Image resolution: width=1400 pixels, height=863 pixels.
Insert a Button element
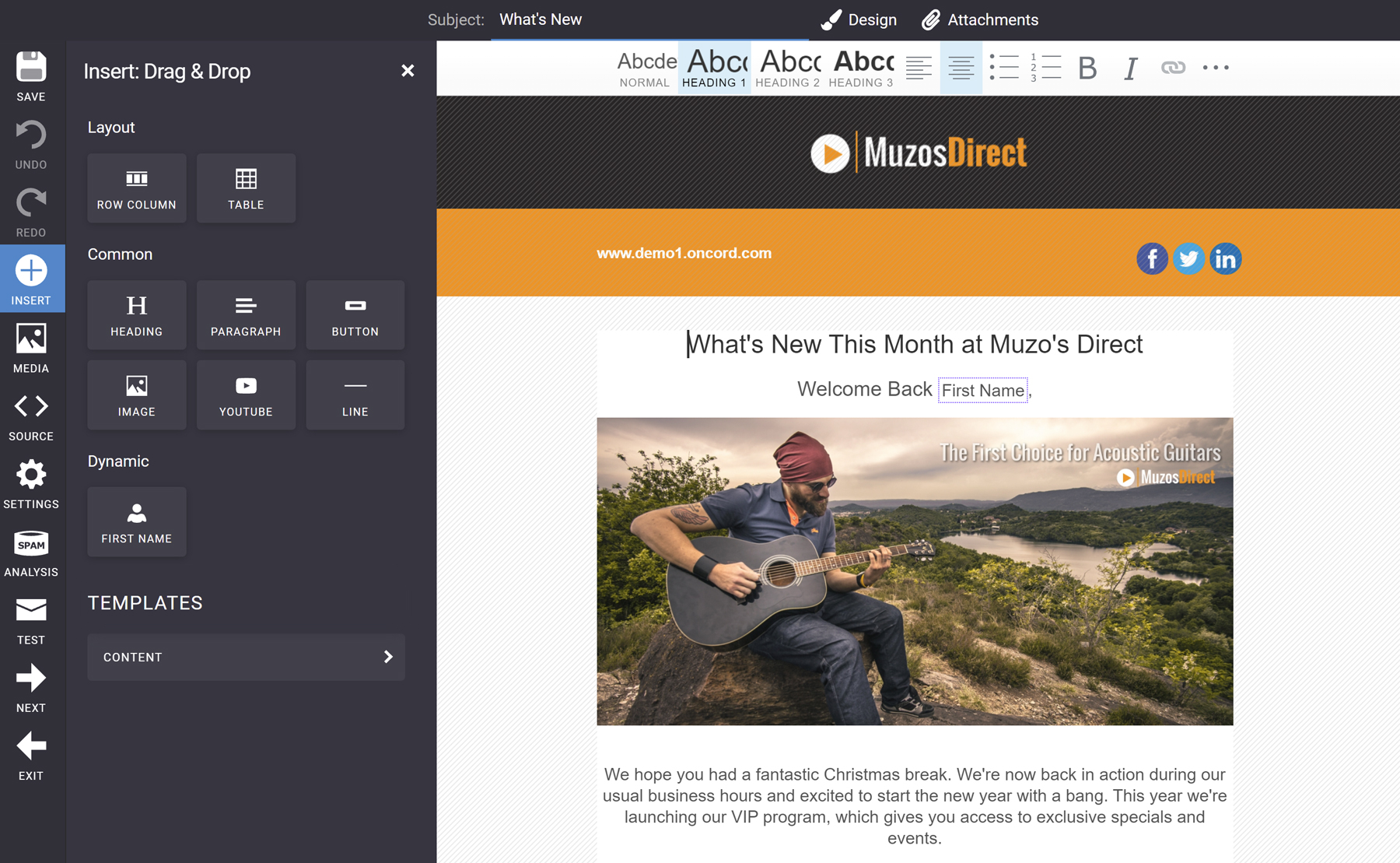point(355,315)
